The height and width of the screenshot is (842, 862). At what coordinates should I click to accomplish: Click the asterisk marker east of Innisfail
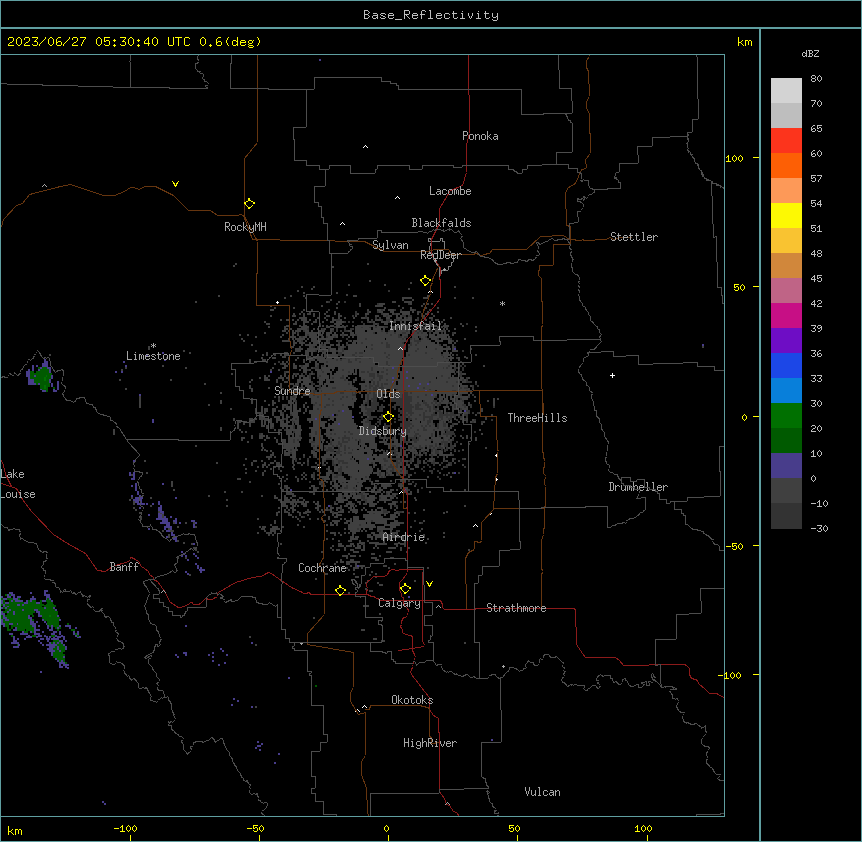click(502, 303)
